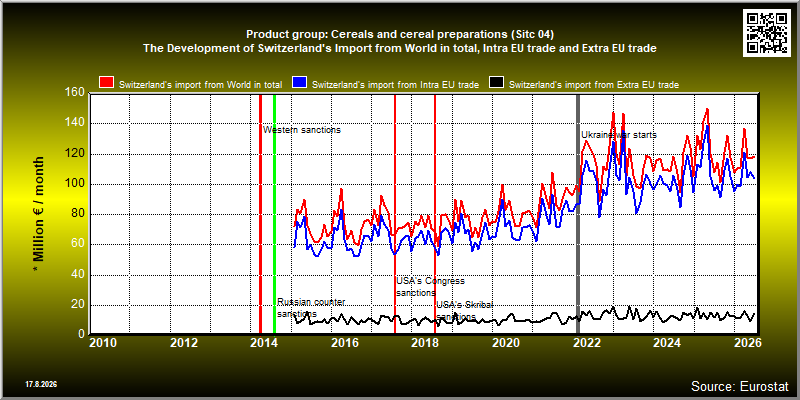
Task: Click the red Western sanctions vertical line
Action: click(260, 214)
